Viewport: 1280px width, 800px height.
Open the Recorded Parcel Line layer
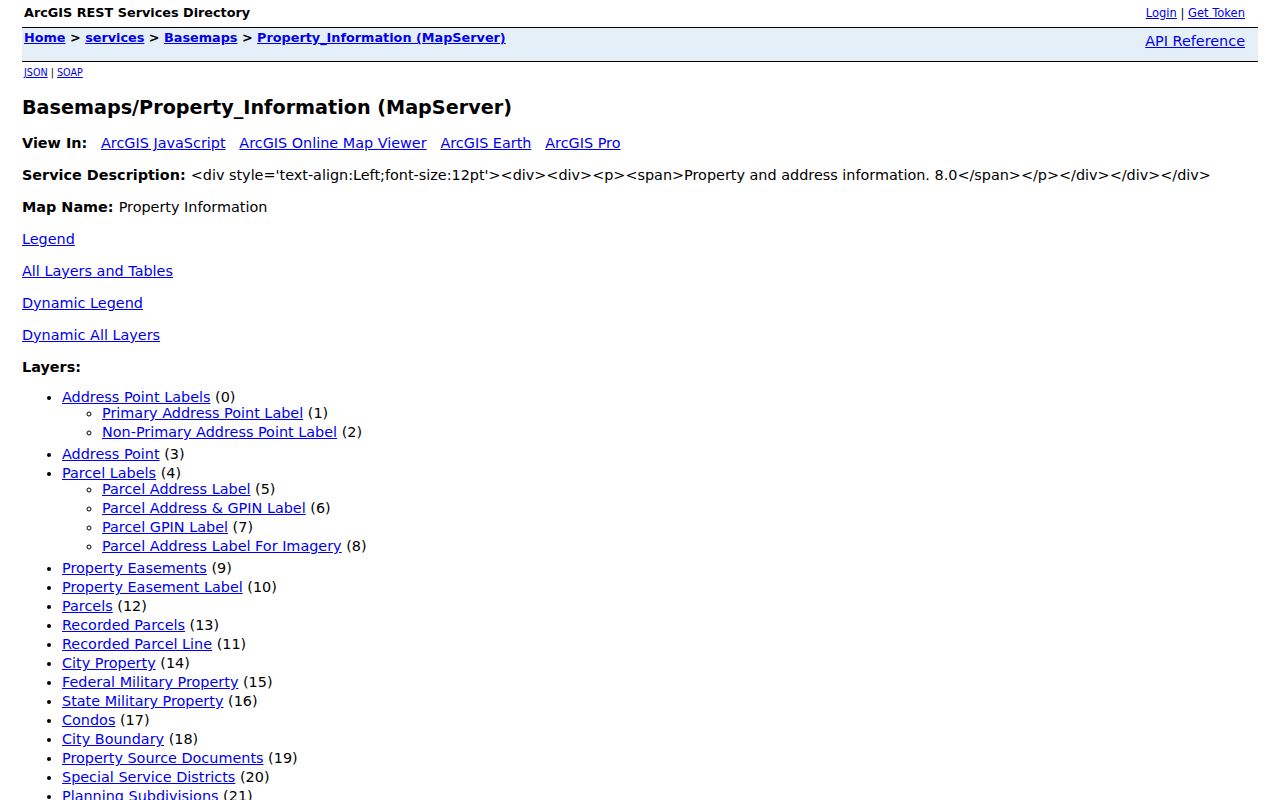click(137, 644)
